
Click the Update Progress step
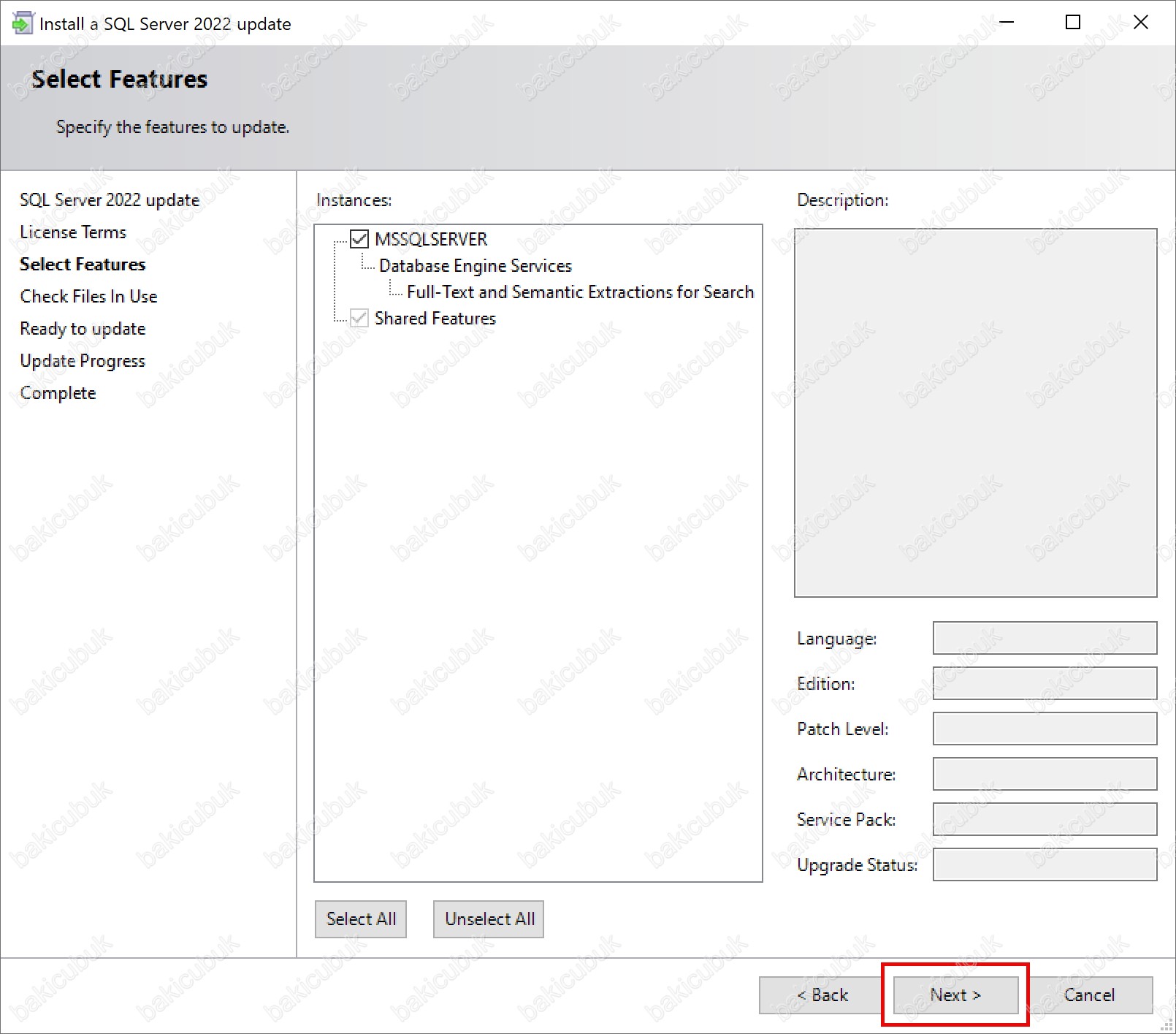coord(83,361)
